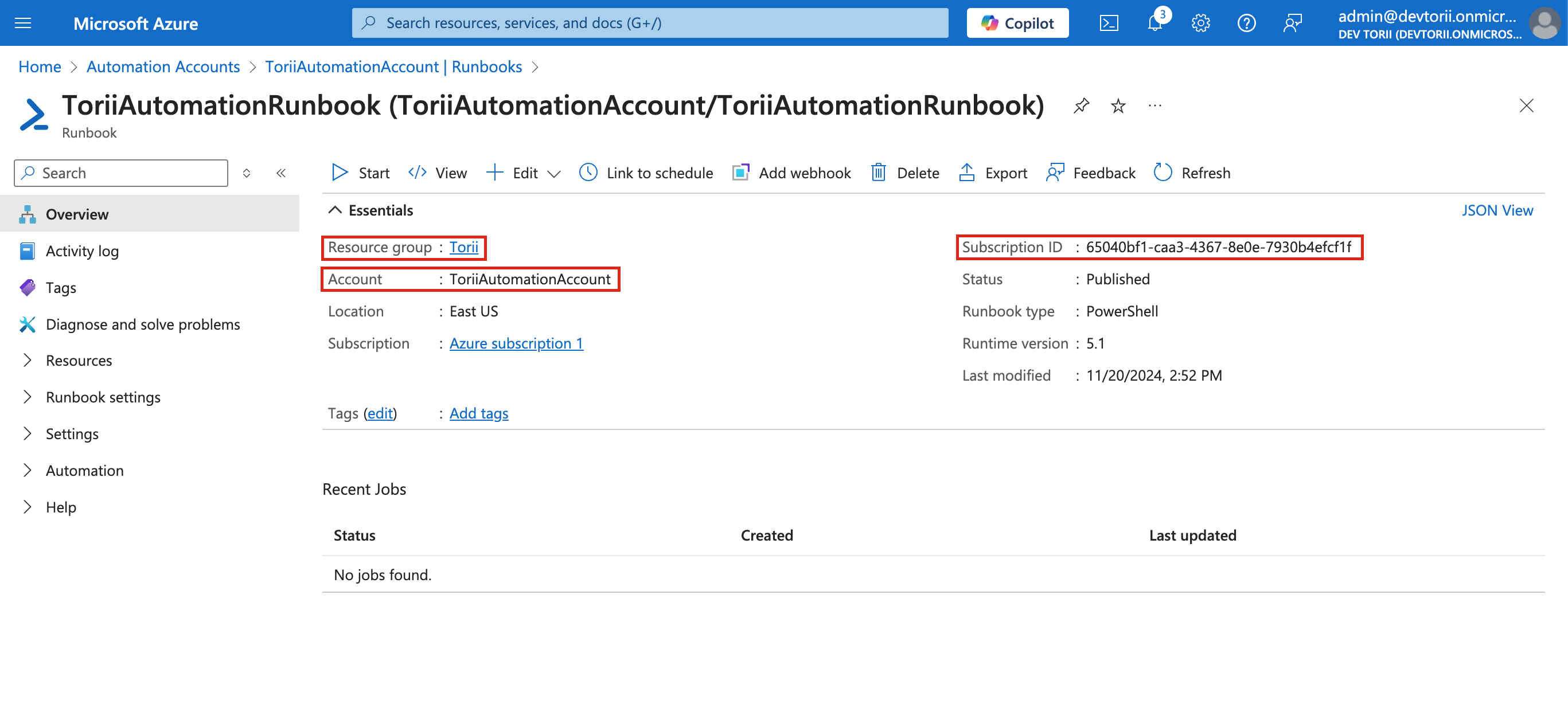Expand the Help section

click(x=150, y=507)
